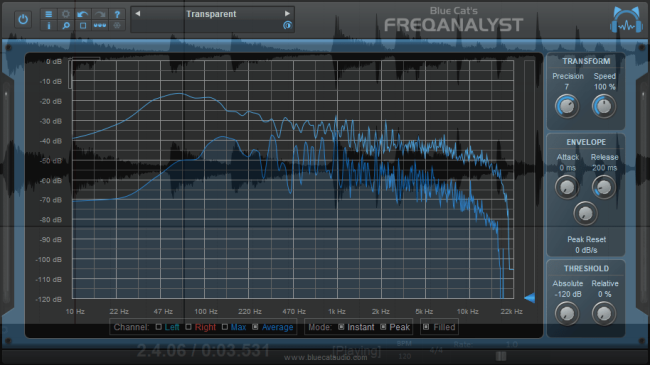Viewport: 650px width, 365px height.
Task: Enable the Max channel checkbox
Action: coord(225,327)
